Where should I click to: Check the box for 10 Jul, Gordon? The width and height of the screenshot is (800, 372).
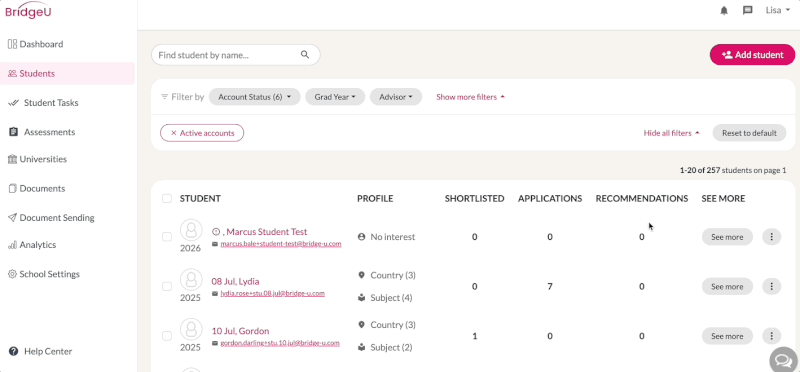pyautogui.click(x=167, y=336)
